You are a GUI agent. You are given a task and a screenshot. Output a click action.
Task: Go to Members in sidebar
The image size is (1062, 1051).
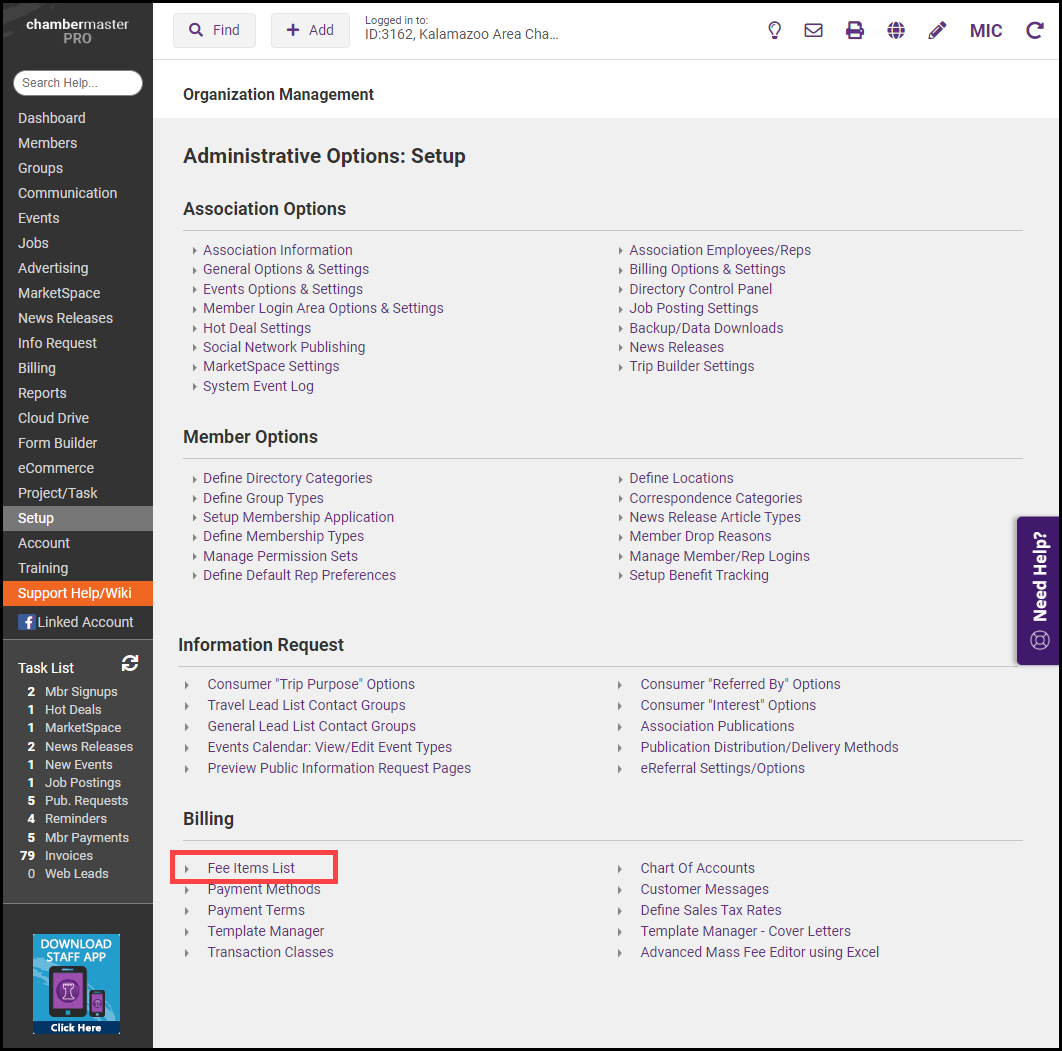[x=47, y=143]
